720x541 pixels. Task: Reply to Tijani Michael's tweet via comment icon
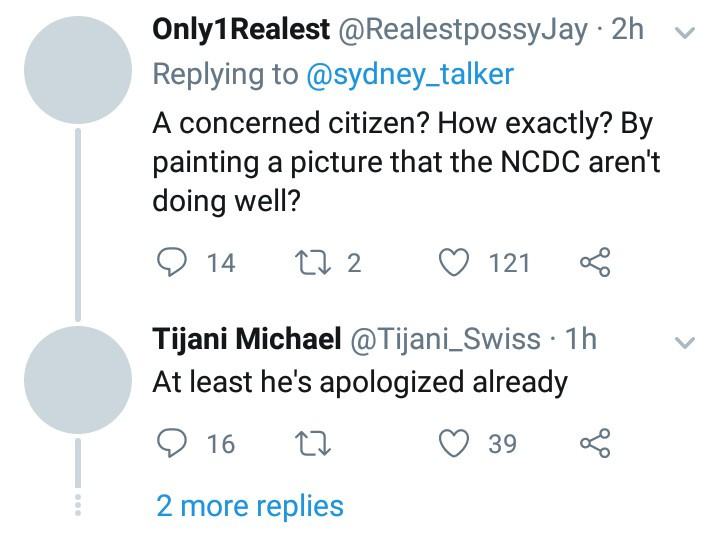pyautogui.click(x=172, y=443)
